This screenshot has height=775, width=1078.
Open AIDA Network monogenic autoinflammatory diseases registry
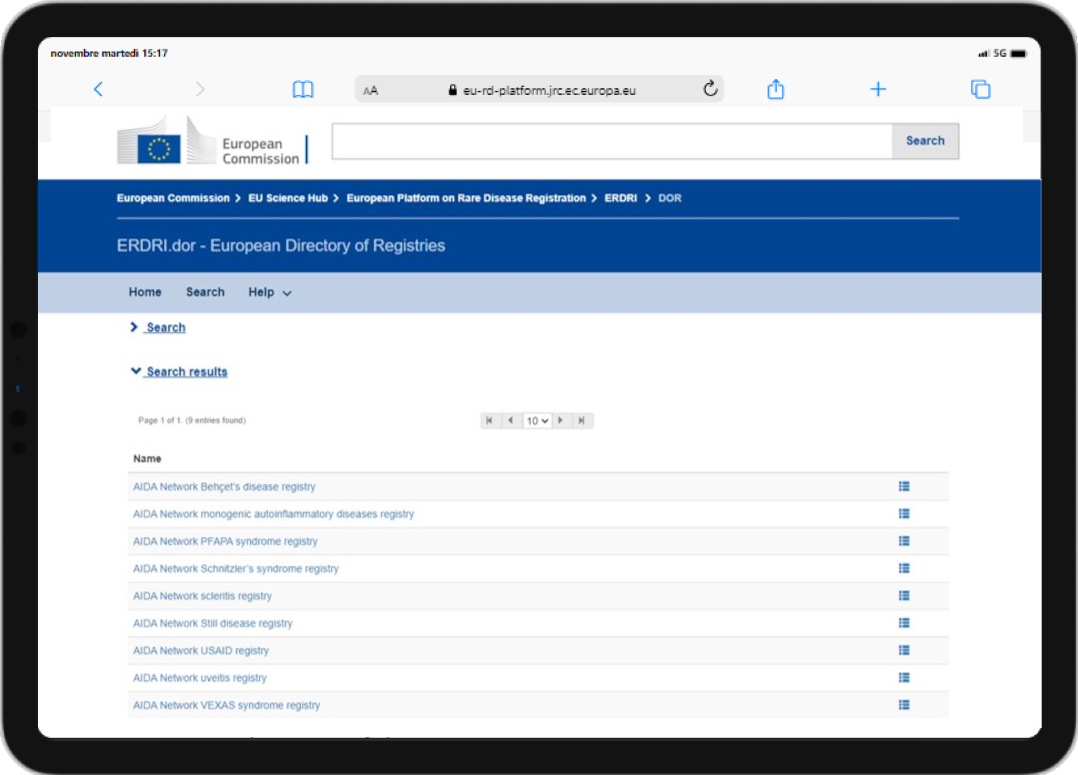pos(274,514)
